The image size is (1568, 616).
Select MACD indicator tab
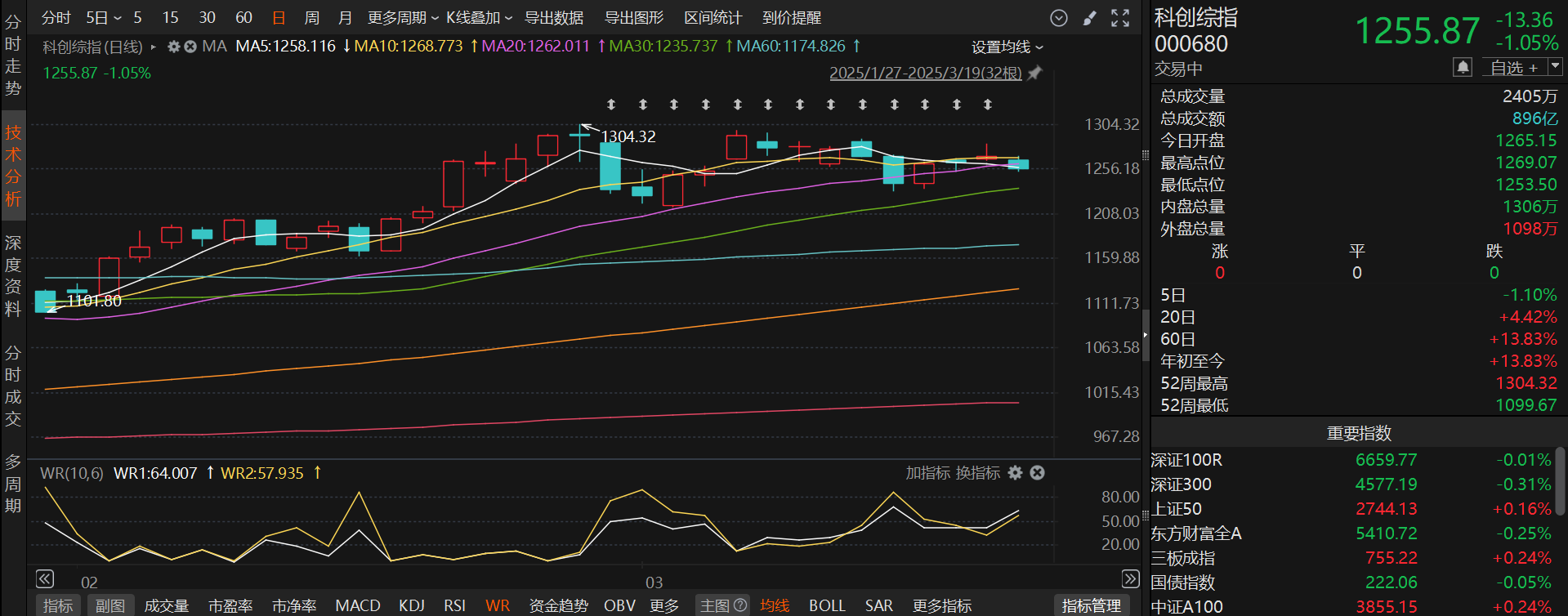(x=358, y=605)
